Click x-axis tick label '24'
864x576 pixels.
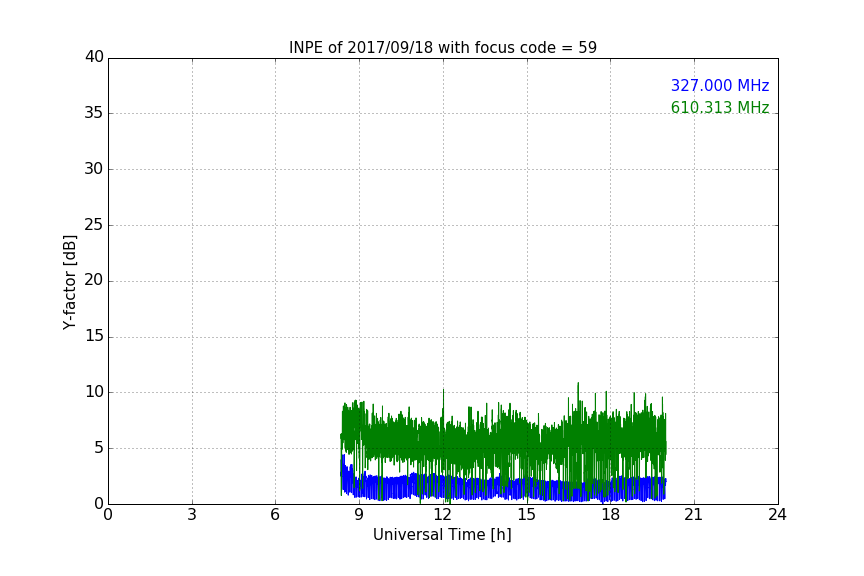(777, 515)
